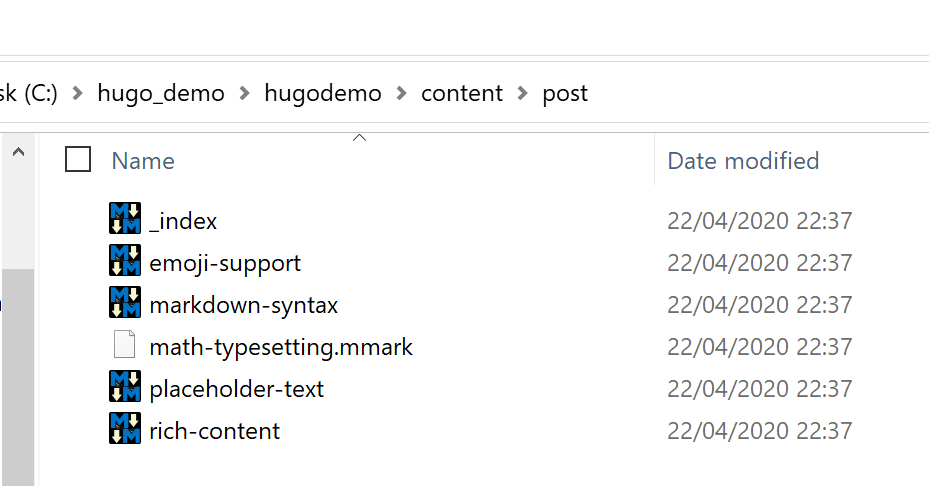Open the chevron dropdown after hugodemo
Screen dimensions: 929x486
click(402, 93)
